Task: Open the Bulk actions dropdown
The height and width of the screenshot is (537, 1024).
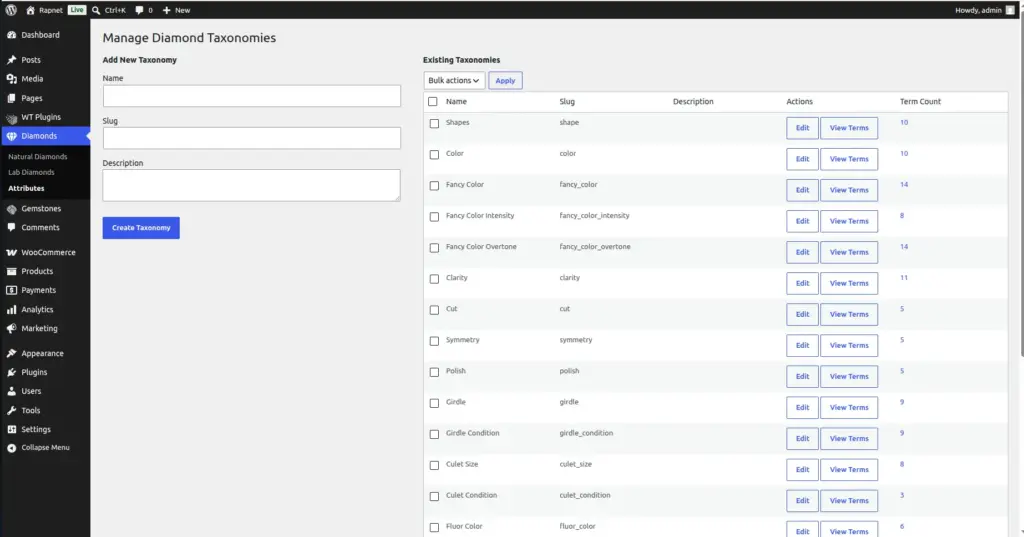Action: click(454, 80)
